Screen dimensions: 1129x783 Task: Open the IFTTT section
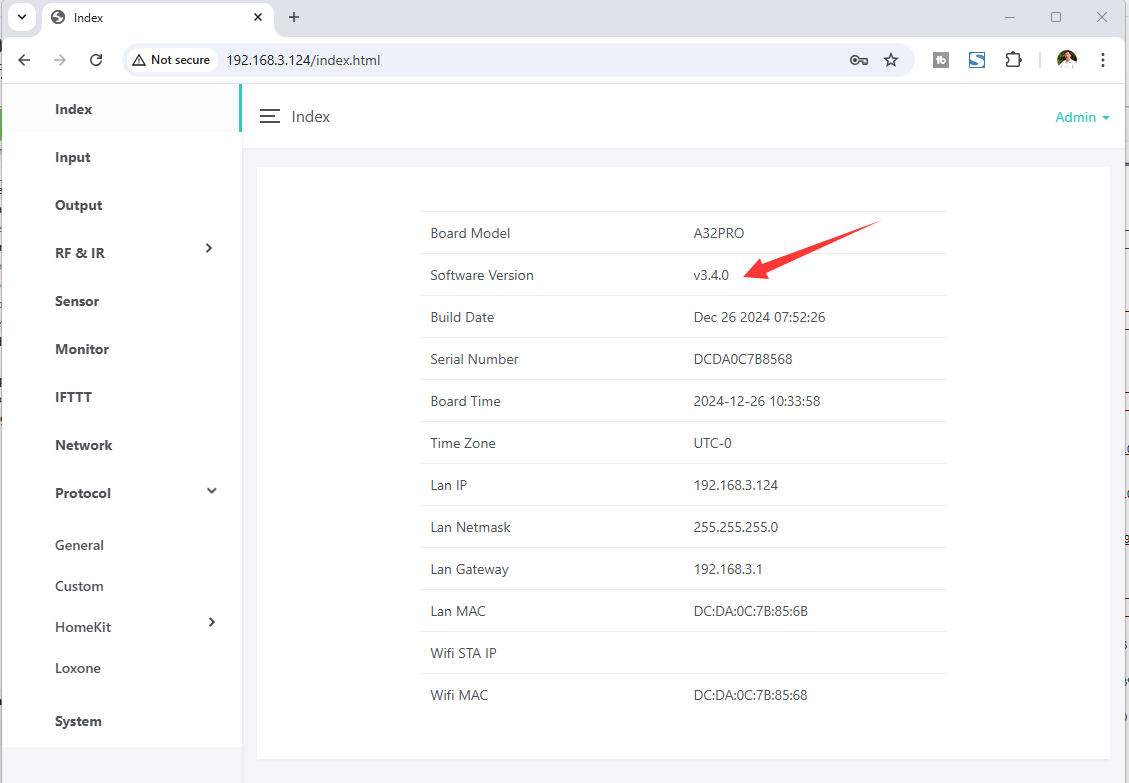tap(73, 397)
